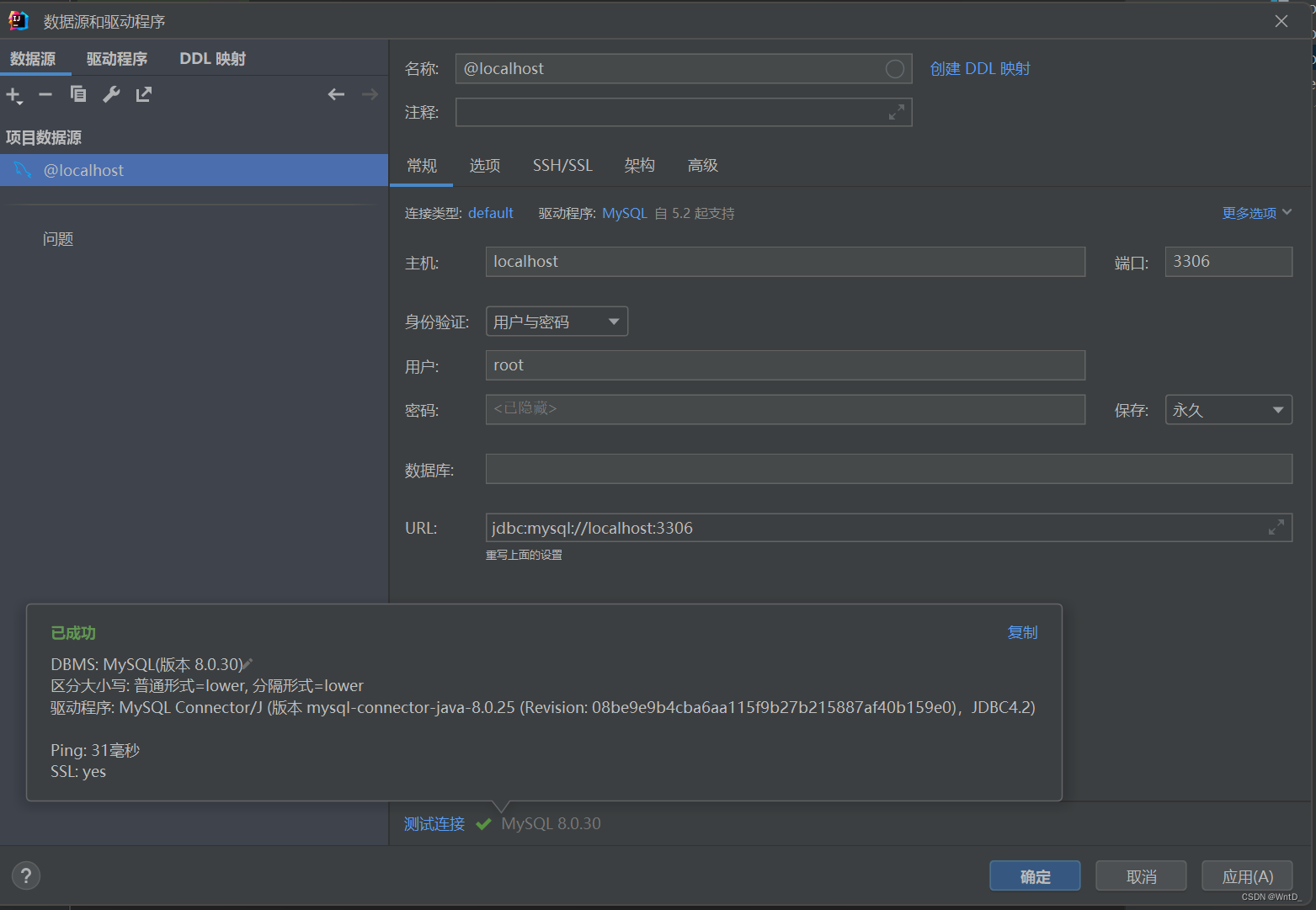Click MySQL 8.0.30 text beside test connection
Image resolution: width=1316 pixels, height=910 pixels.
[x=551, y=824]
